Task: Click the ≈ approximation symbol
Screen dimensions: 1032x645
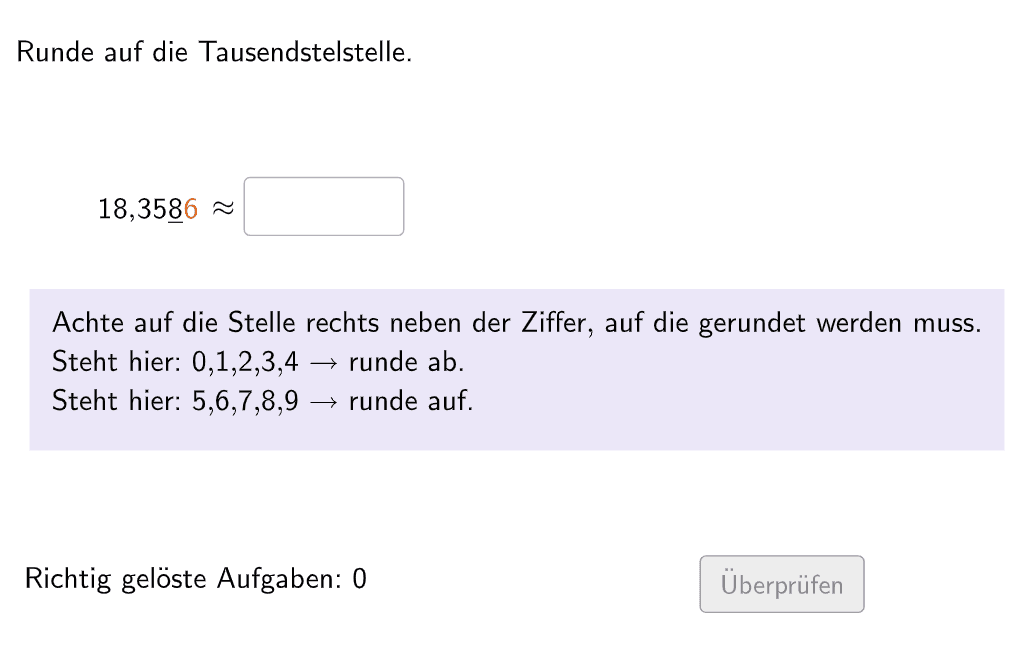Action: pos(222,208)
